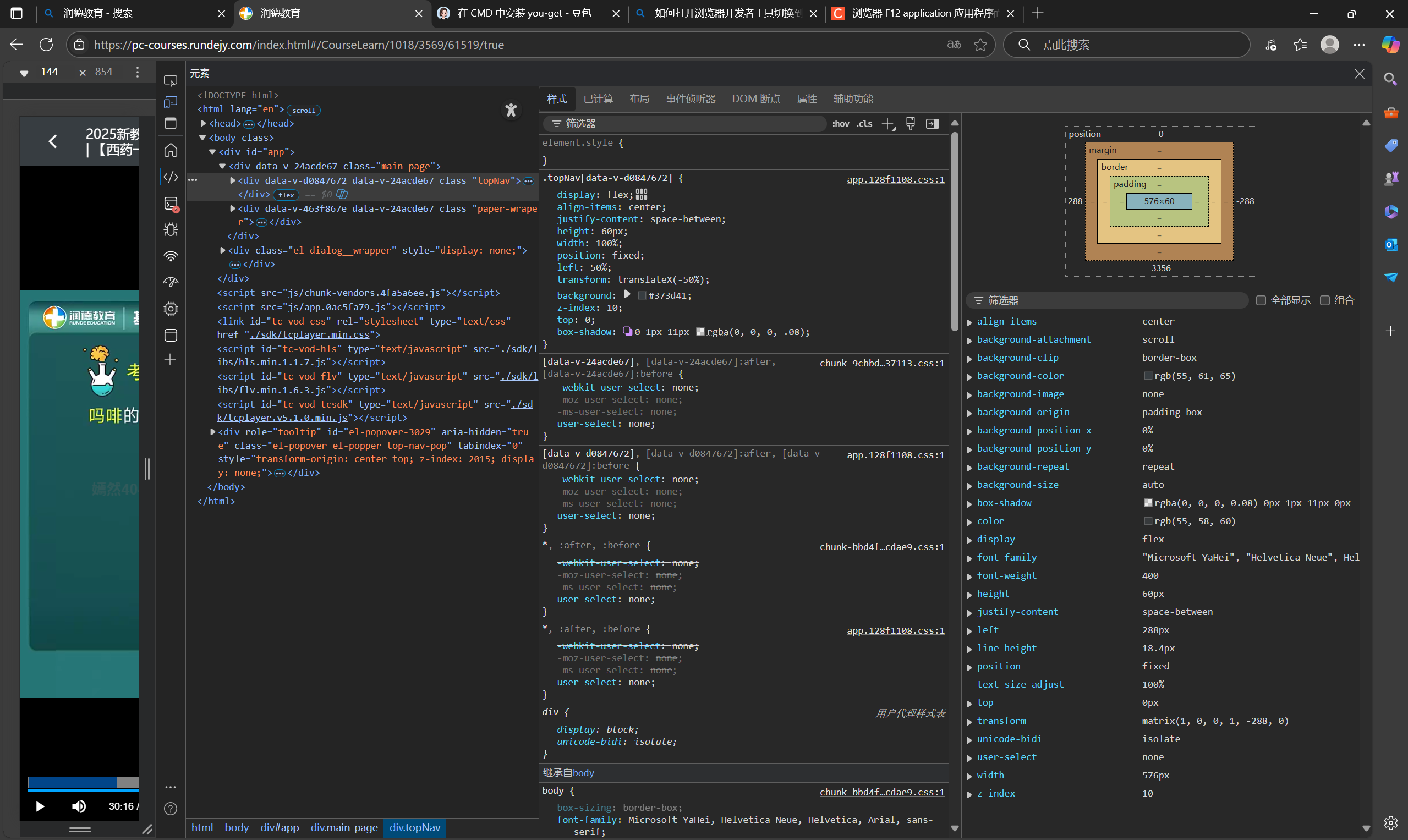The image size is (1408, 840).
Task: Open the Application tool in the activity bar
Action: click(x=171, y=335)
